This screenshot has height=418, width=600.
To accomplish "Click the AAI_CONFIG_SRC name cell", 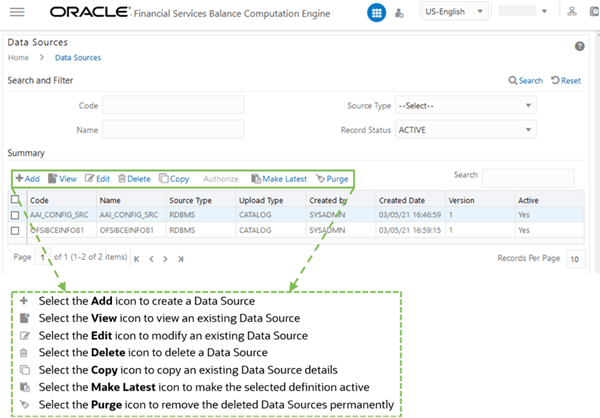I will (x=129, y=215).
